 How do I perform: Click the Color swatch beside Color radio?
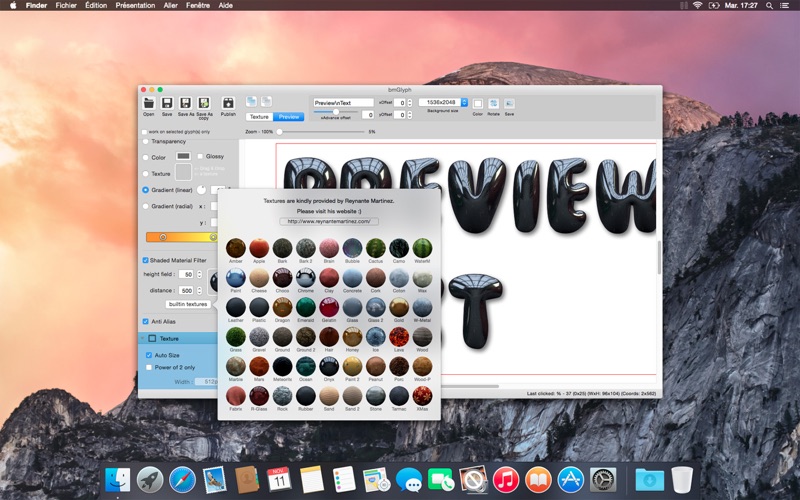tap(183, 156)
